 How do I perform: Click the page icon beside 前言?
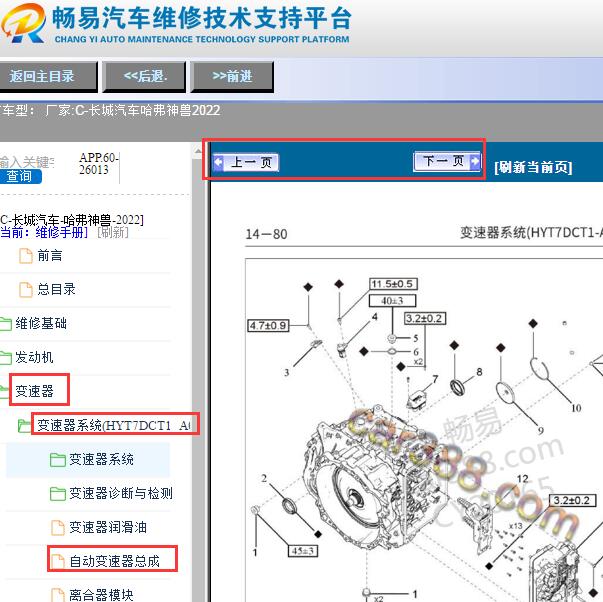26,256
